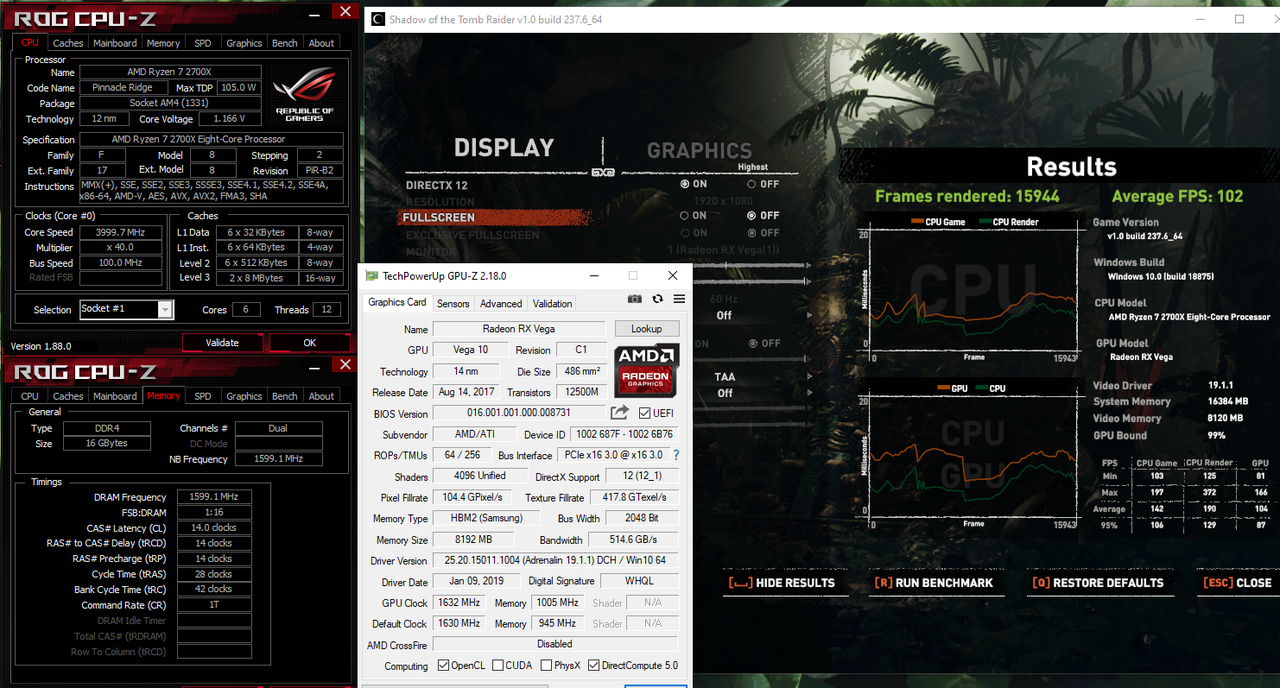Click the GPU-Z title bar app icon
This screenshot has height=688, width=1280.
pyautogui.click(x=372, y=276)
